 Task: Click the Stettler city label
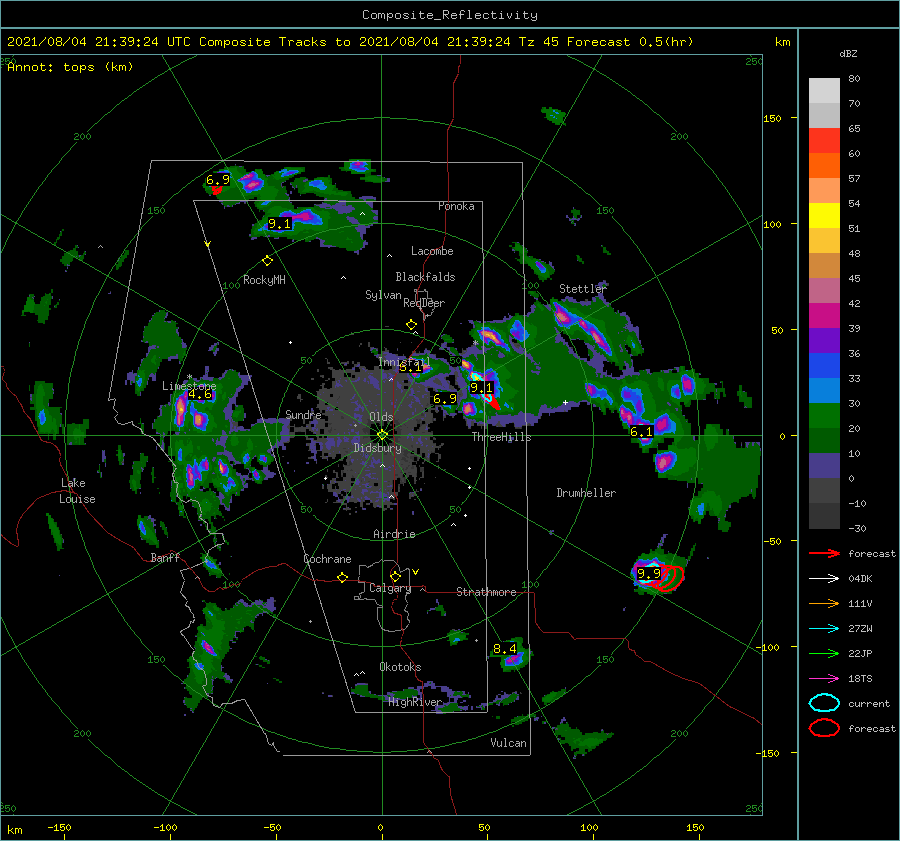583,289
